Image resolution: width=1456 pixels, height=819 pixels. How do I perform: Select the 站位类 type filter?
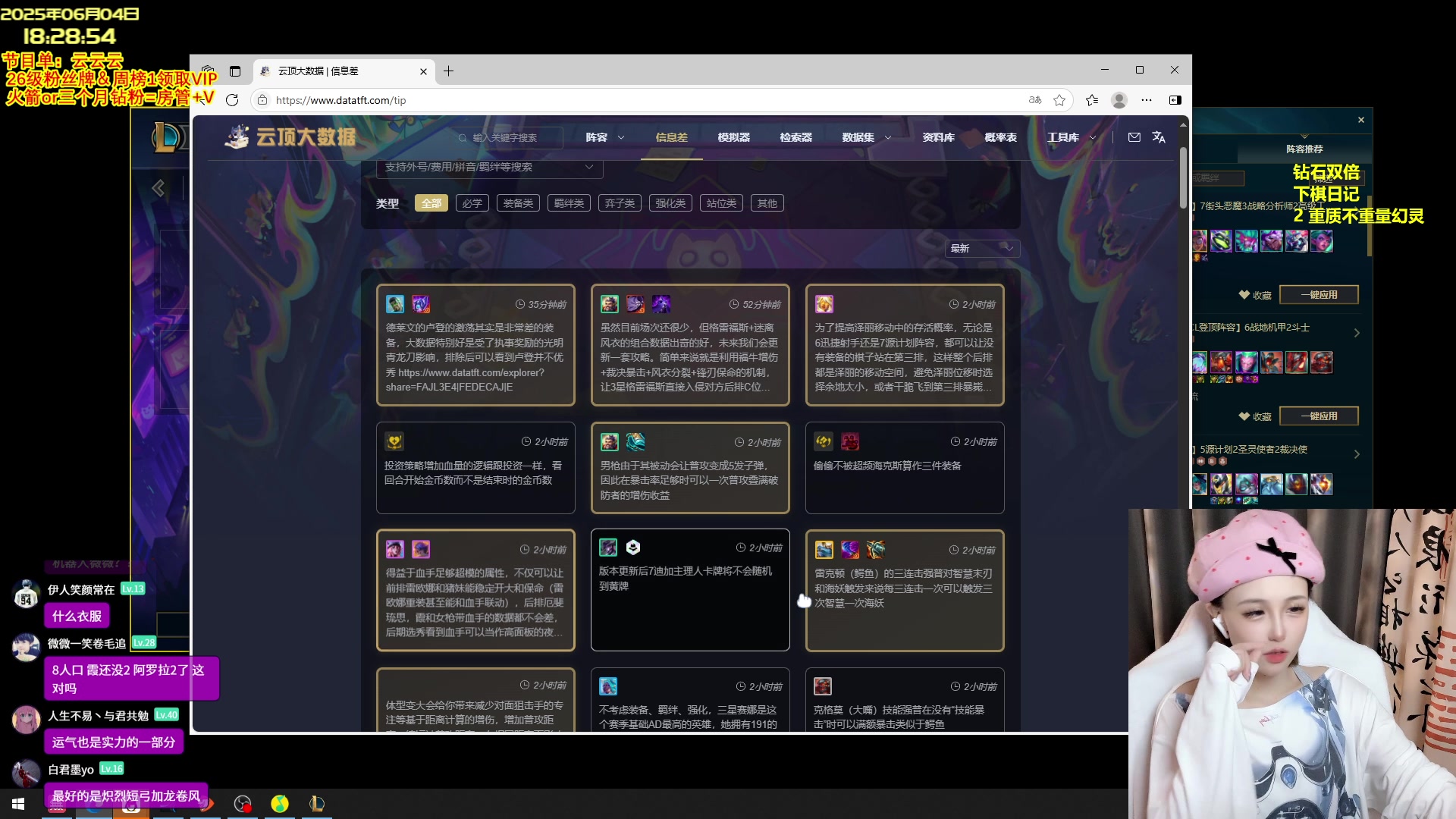click(721, 203)
